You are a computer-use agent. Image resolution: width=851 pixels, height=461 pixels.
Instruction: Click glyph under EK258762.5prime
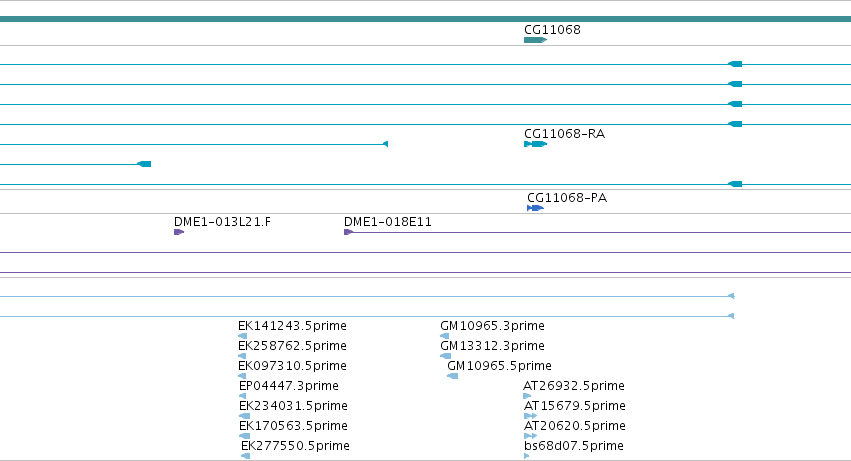(x=242, y=356)
